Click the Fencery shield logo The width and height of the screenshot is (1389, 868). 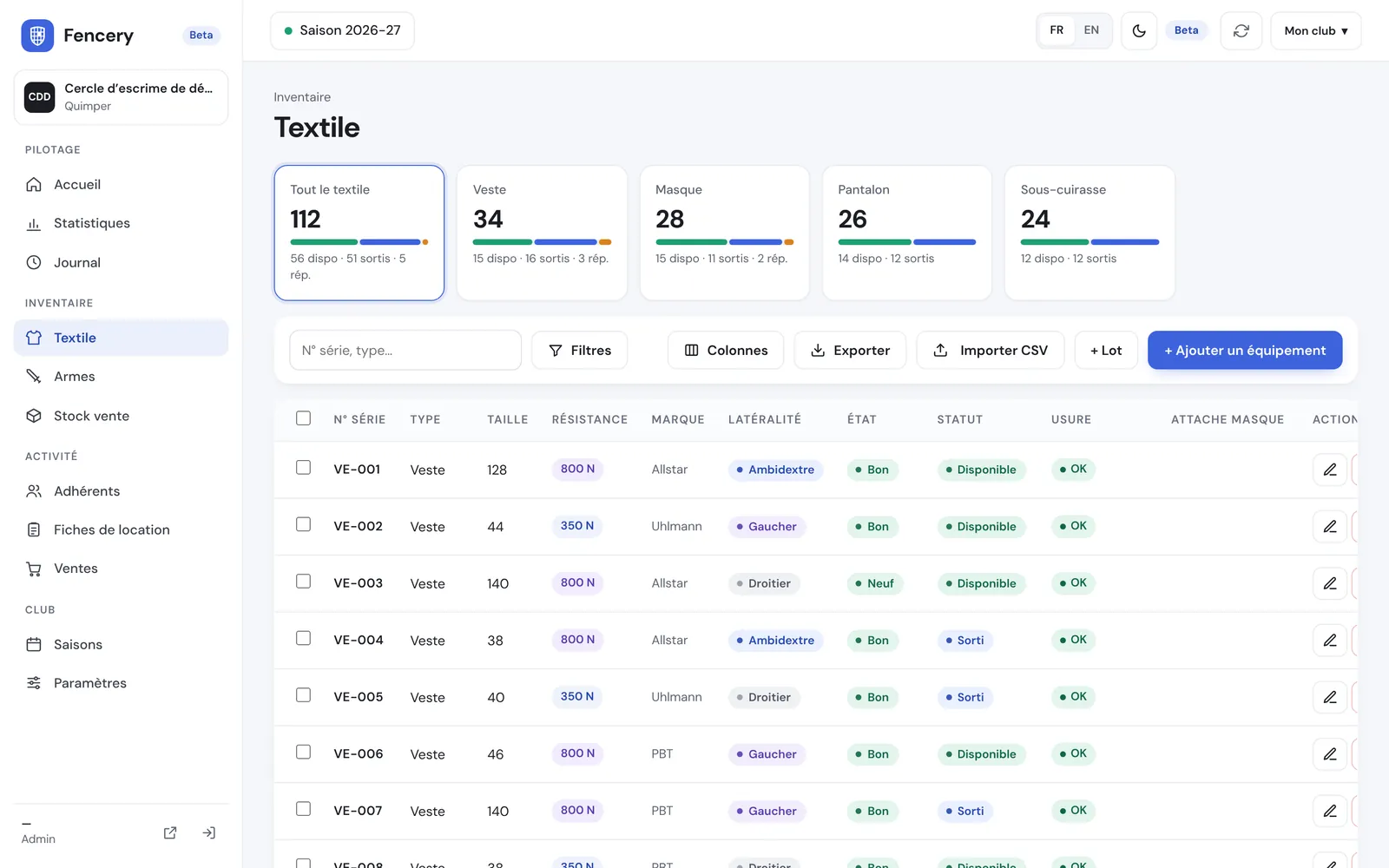click(37, 36)
